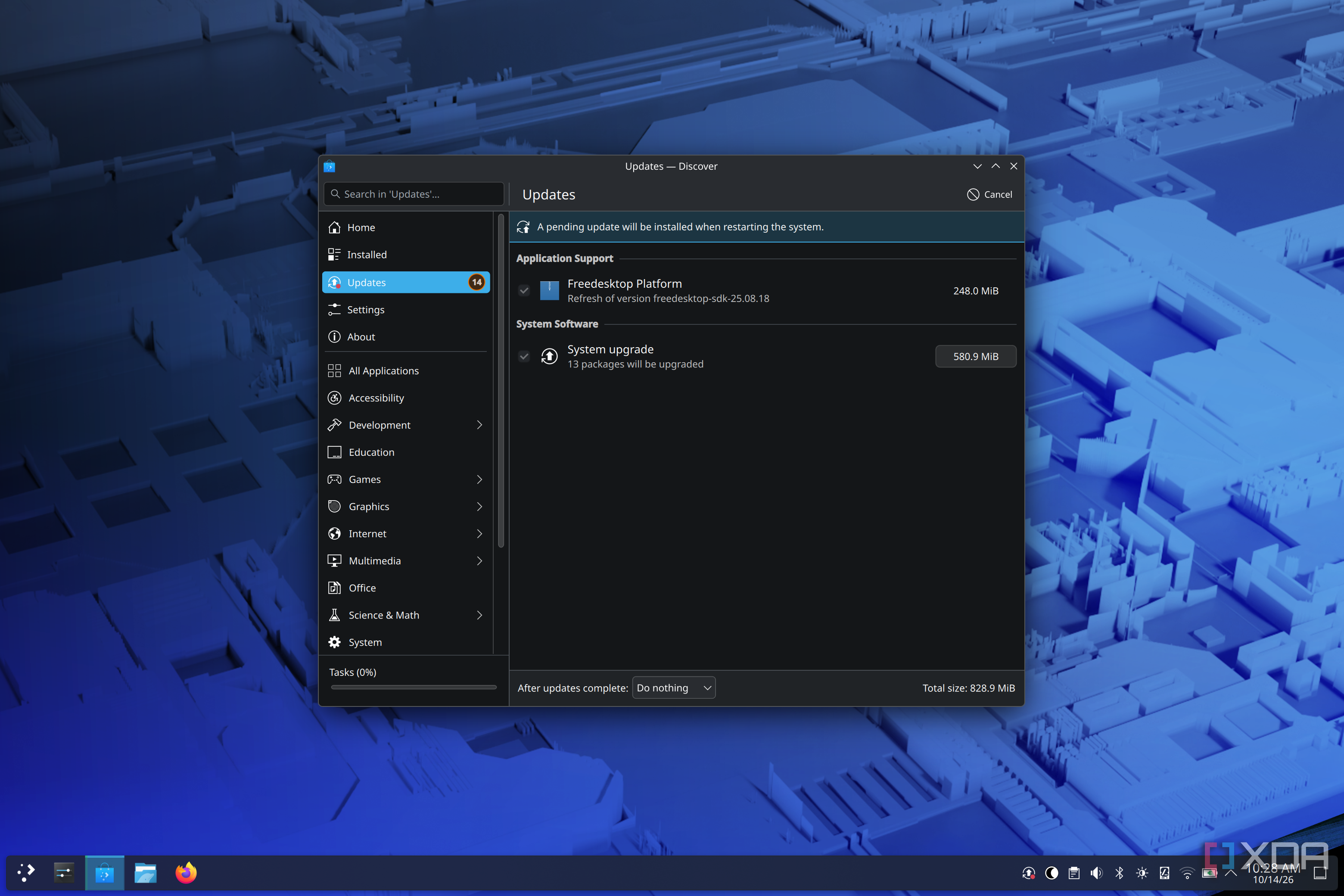The height and width of the screenshot is (896, 1344).
Task: Open the KDE application launcher in taskbar
Action: 26,873
